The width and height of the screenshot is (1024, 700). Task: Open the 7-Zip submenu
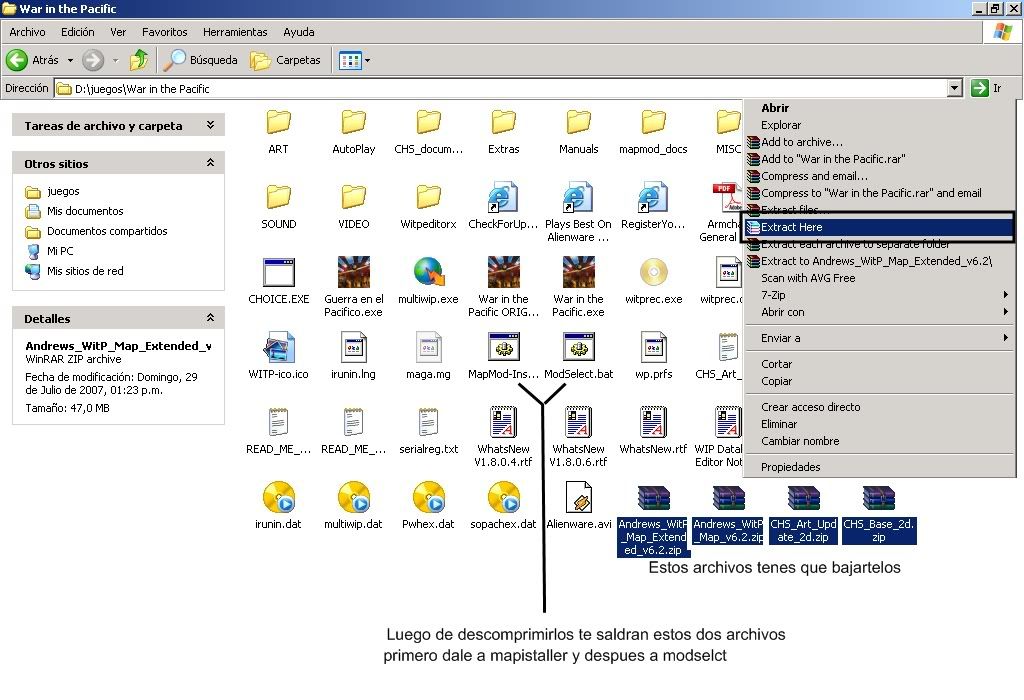click(x=880, y=295)
